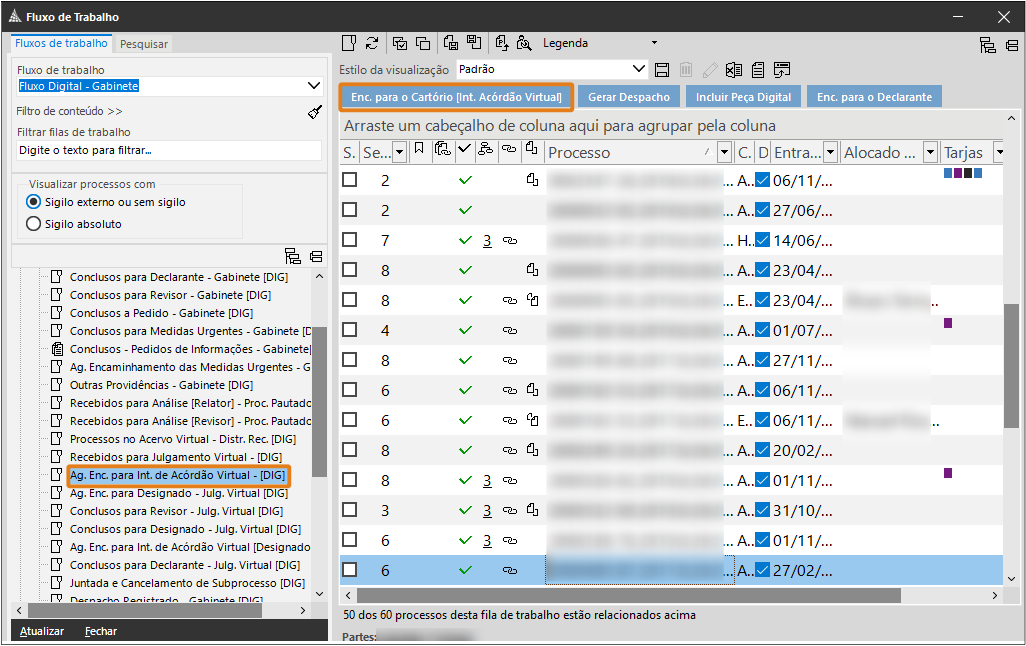Click the chain link column header icon
The image size is (1026, 646).
point(508,149)
